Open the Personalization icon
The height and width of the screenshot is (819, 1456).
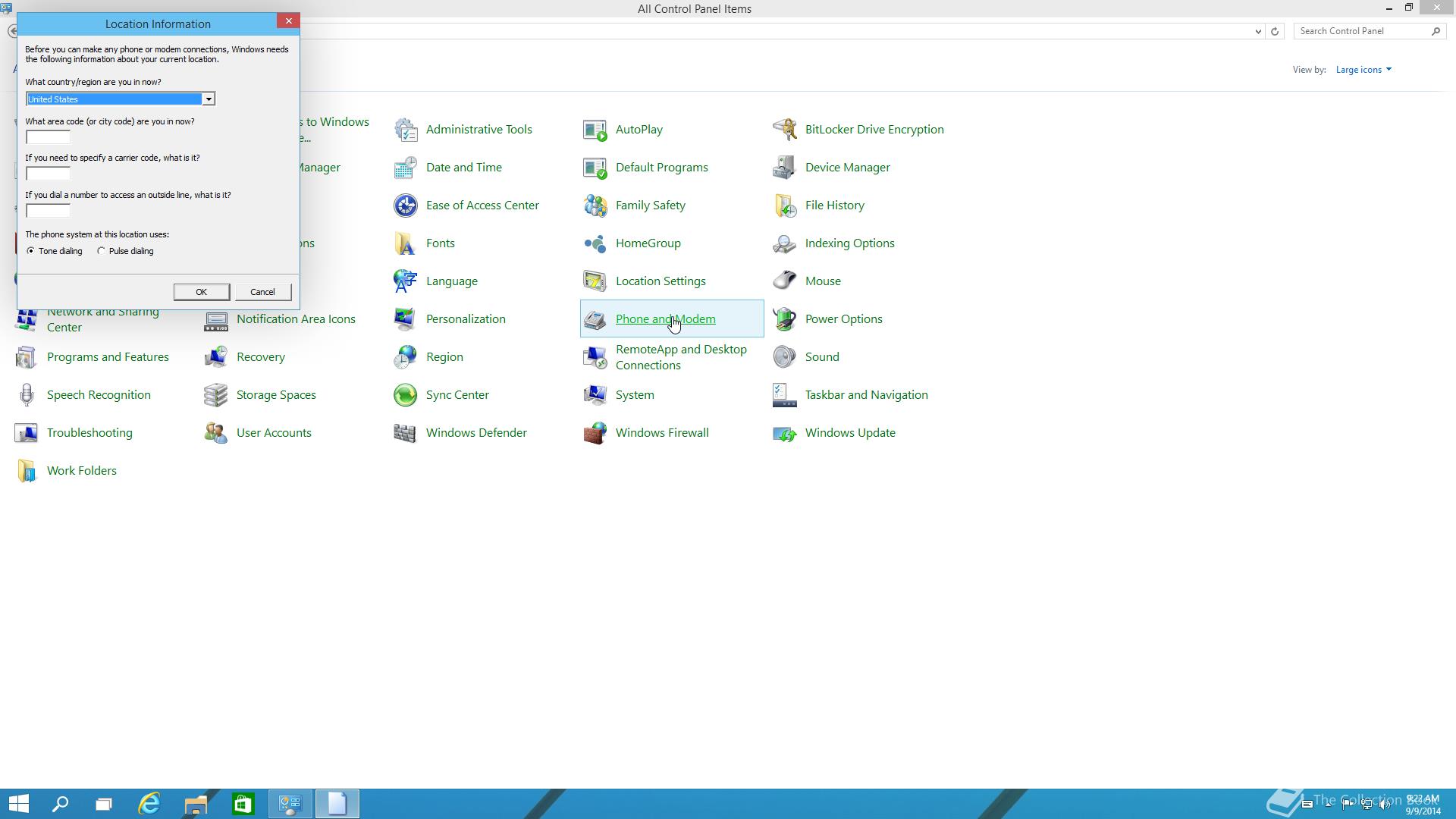[x=406, y=319]
